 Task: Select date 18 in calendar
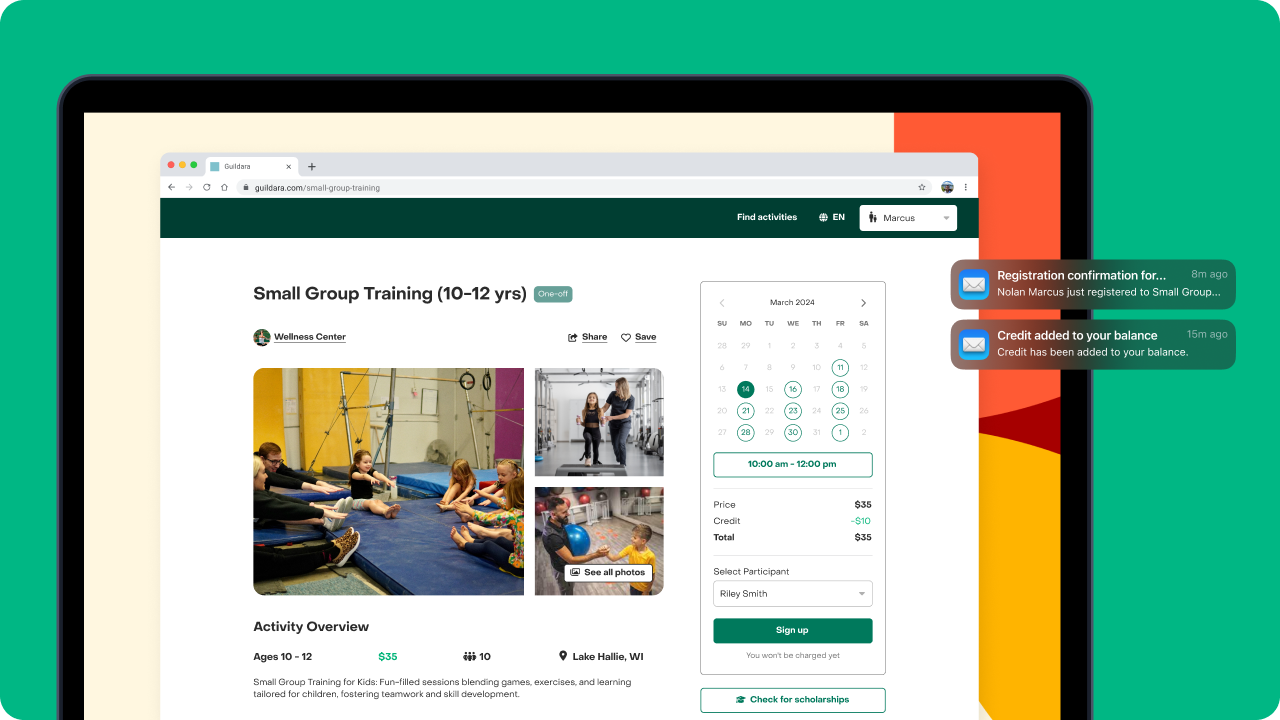click(840, 389)
